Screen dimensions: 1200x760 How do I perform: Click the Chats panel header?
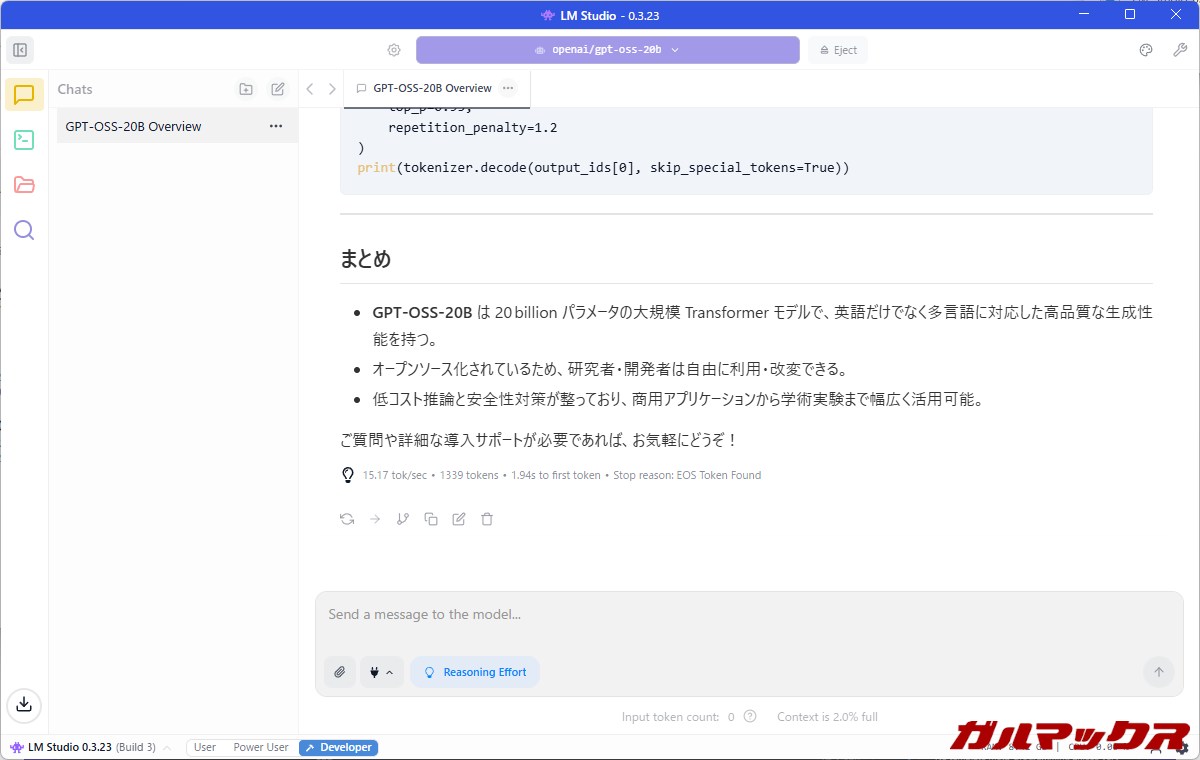coord(75,89)
